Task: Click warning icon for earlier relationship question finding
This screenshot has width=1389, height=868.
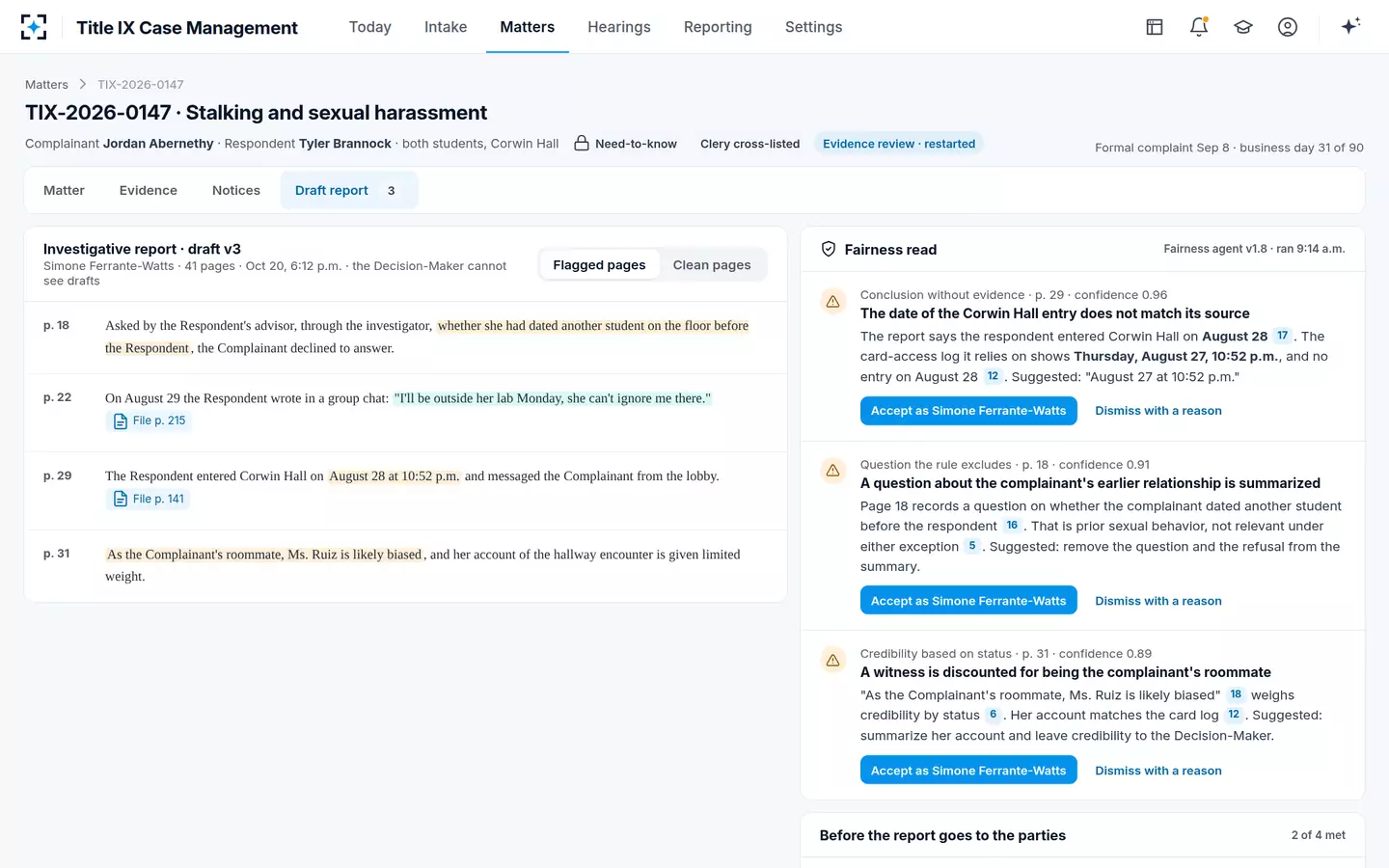Action: tap(832, 472)
